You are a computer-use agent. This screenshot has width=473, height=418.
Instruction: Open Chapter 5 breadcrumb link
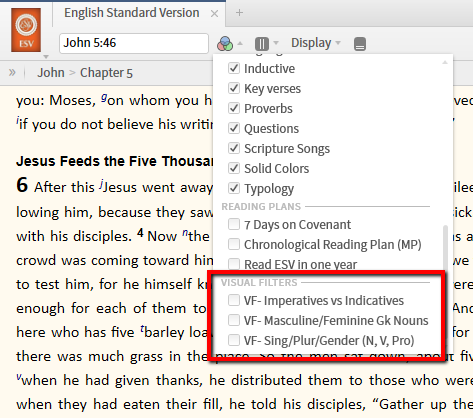(x=106, y=73)
